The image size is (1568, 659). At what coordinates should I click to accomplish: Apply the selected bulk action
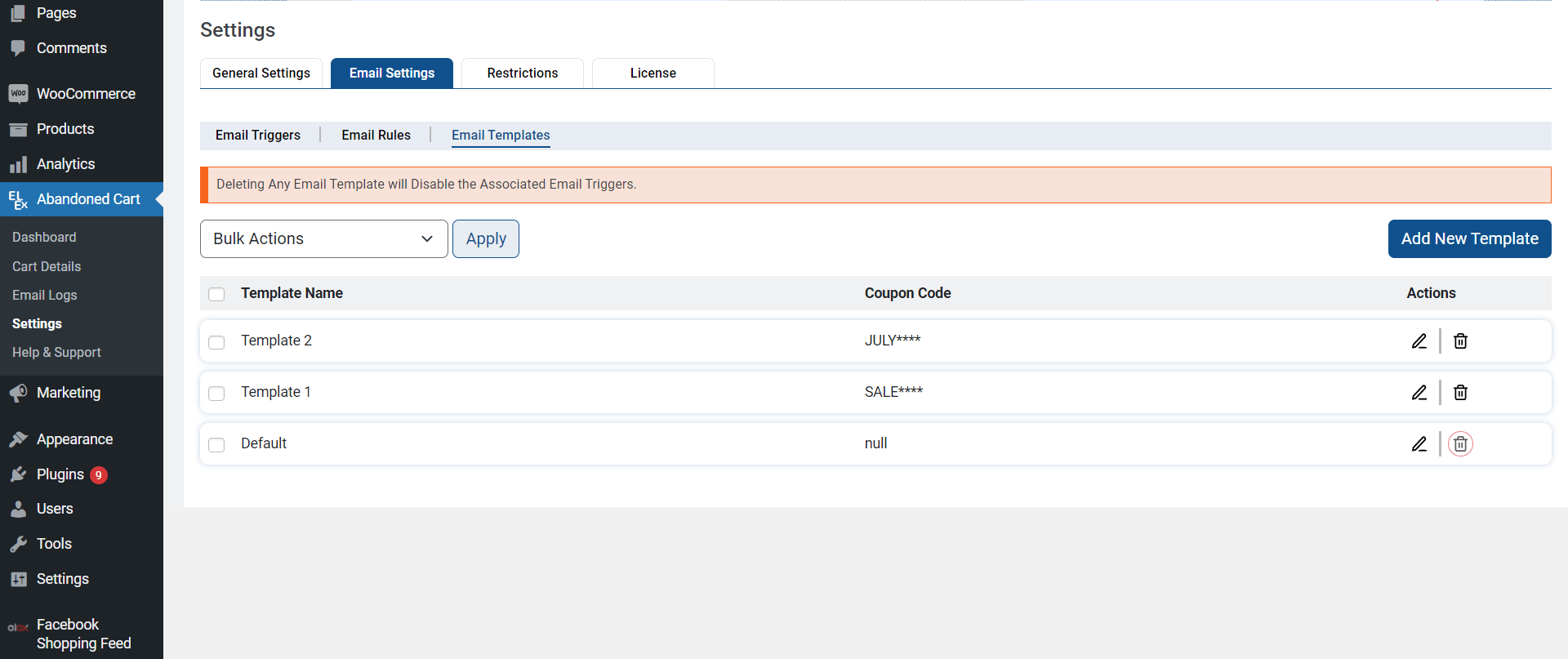(x=486, y=238)
